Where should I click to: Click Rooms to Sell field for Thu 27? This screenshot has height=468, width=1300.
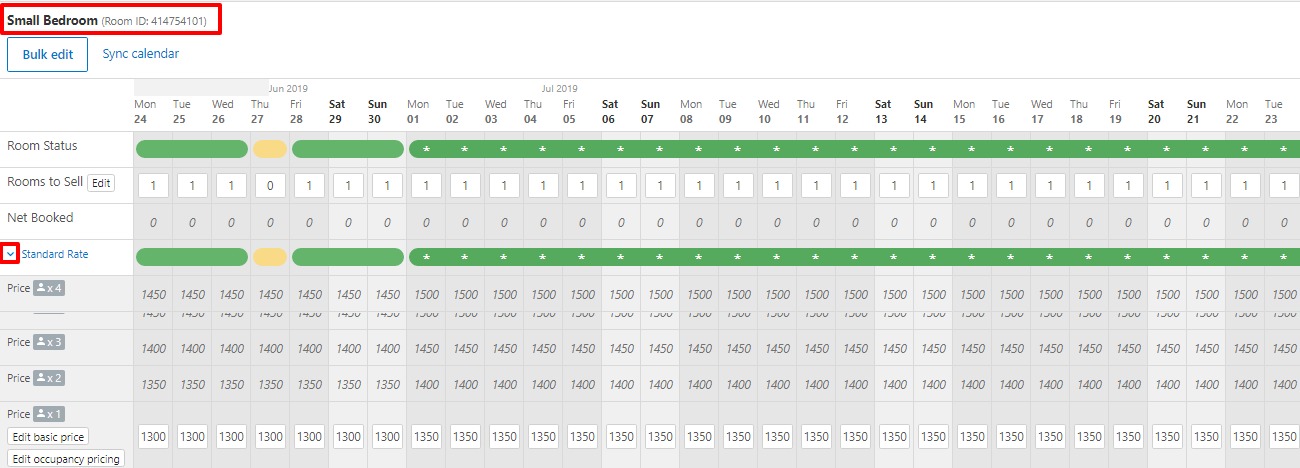pos(270,186)
